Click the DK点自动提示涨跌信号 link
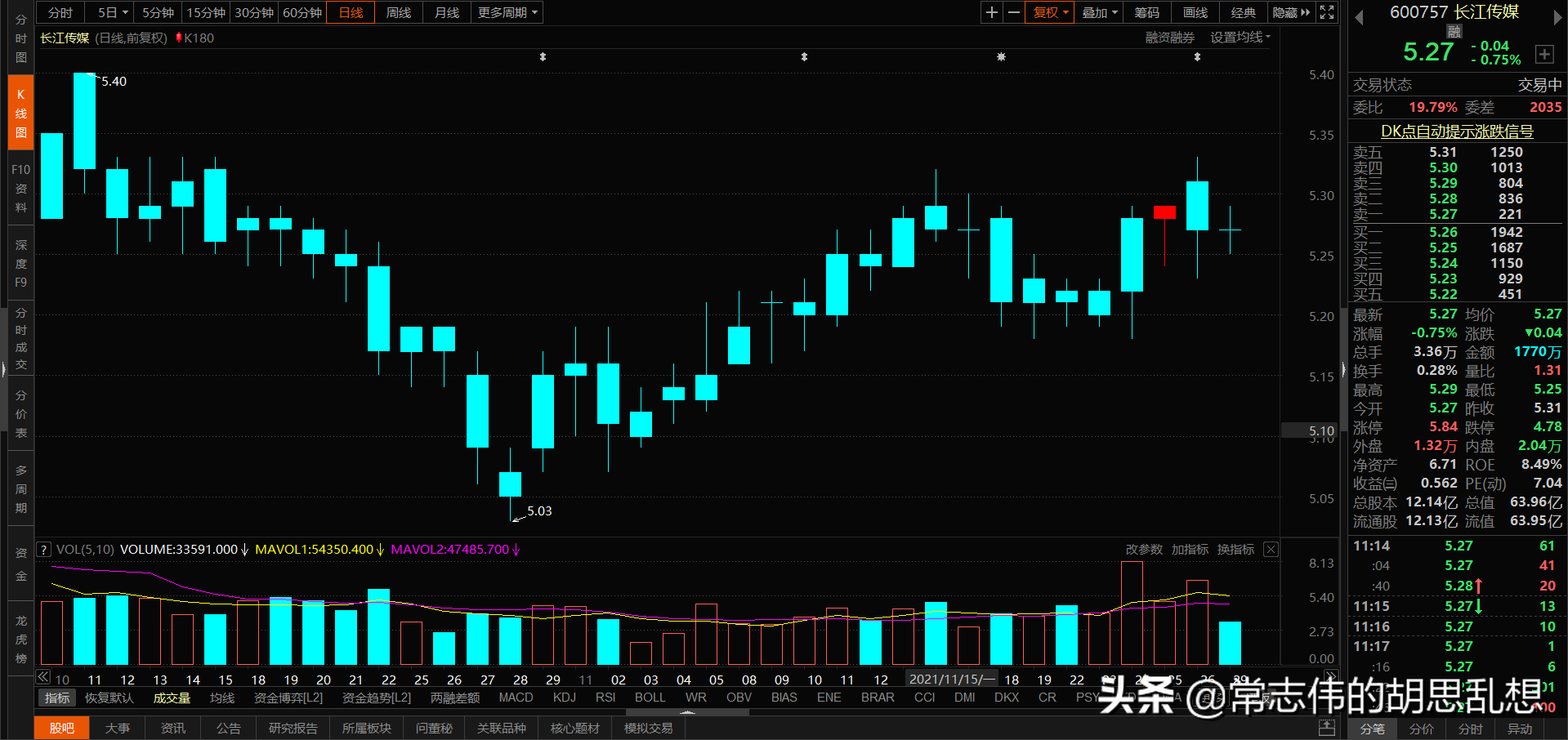 [1456, 131]
